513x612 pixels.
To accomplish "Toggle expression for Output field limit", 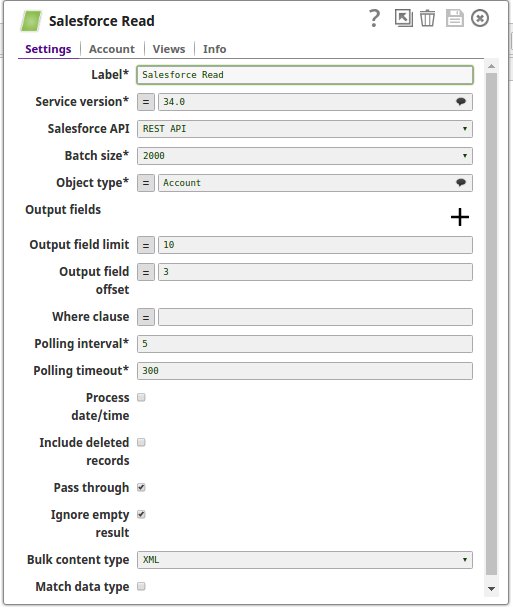I will pos(146,245).
